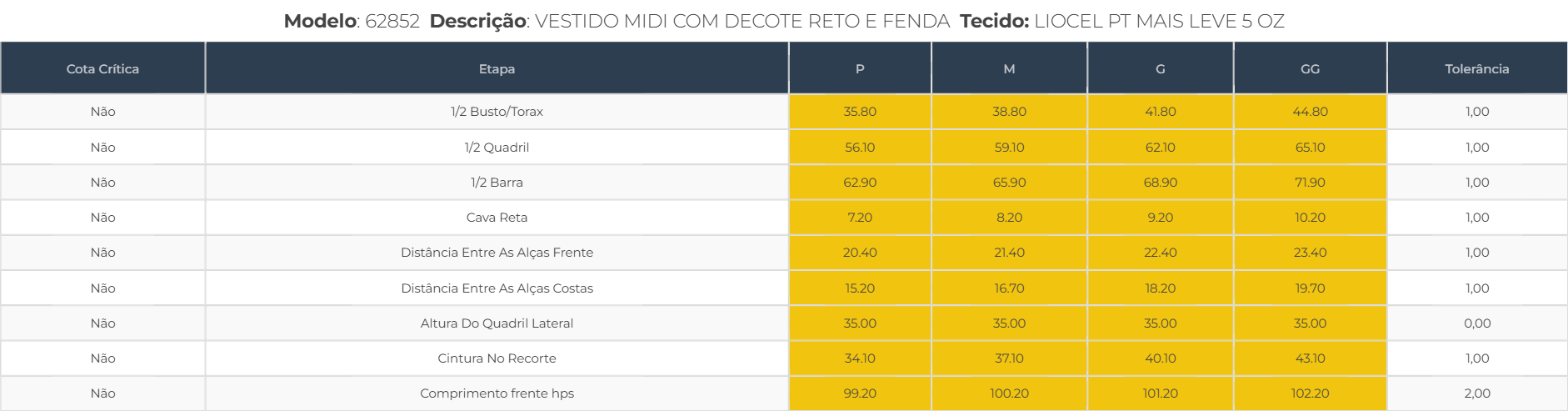Click the Cintura No Recorte row label

click(497, 358)
